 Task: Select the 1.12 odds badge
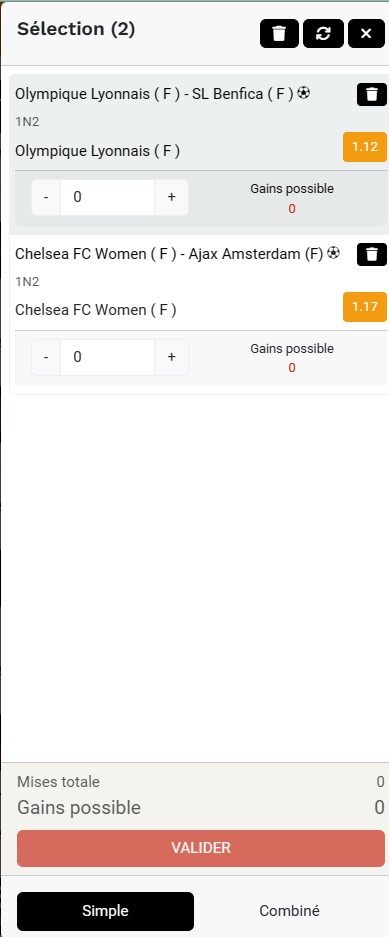point(365,147)
